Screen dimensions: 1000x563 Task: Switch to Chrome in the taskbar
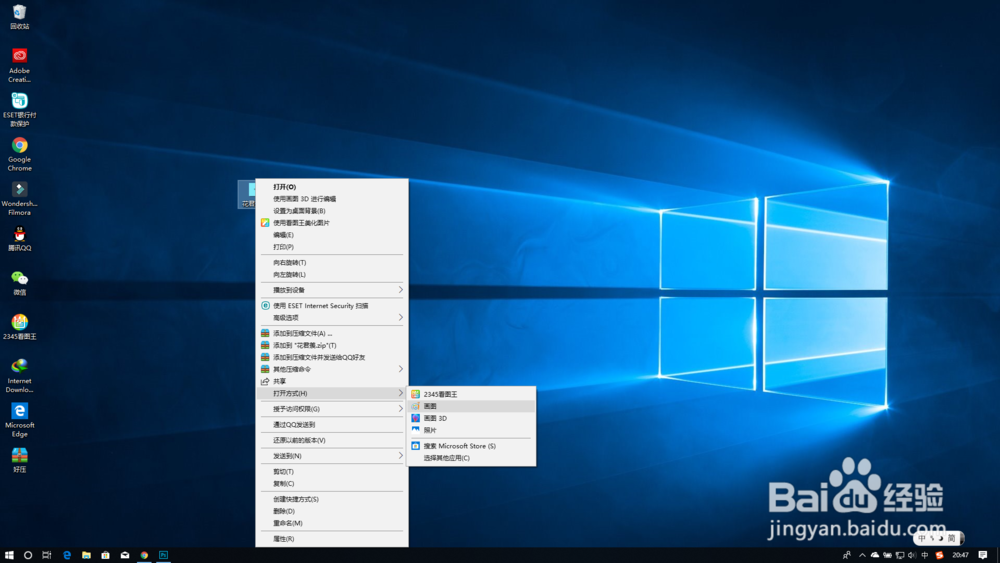point(144,555)
